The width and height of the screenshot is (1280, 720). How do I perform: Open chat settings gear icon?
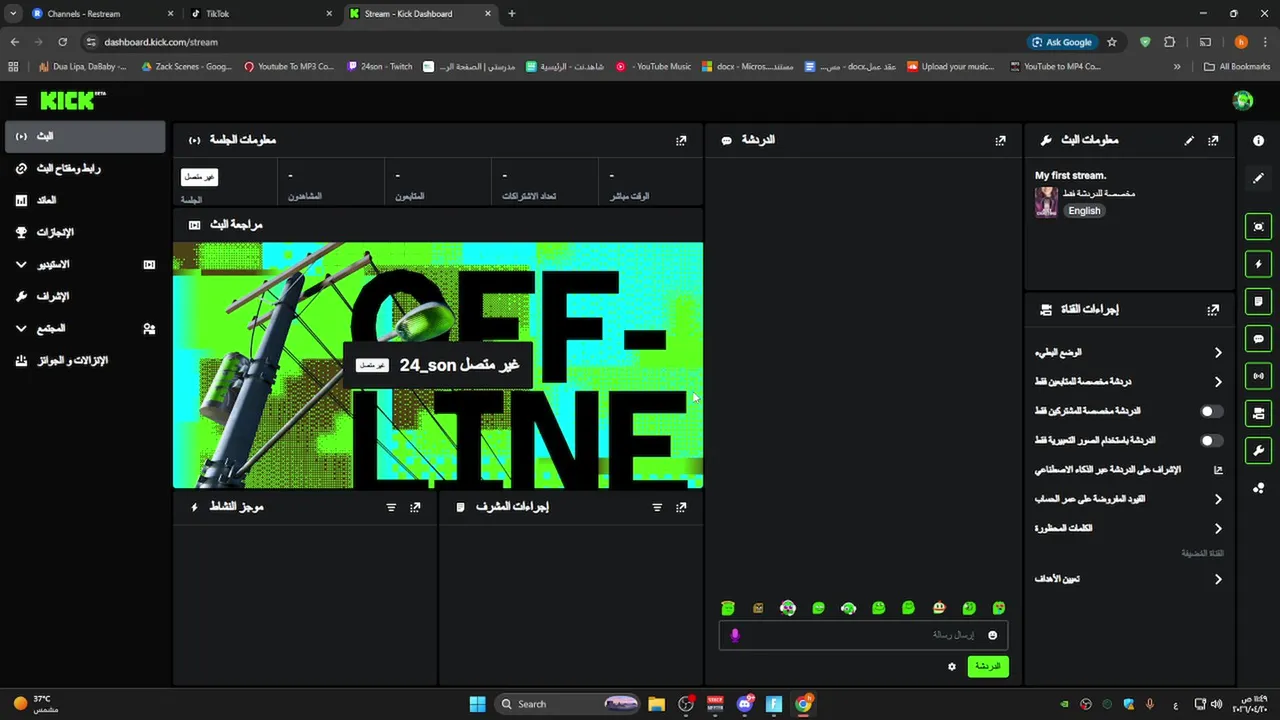tap(951, 666)
